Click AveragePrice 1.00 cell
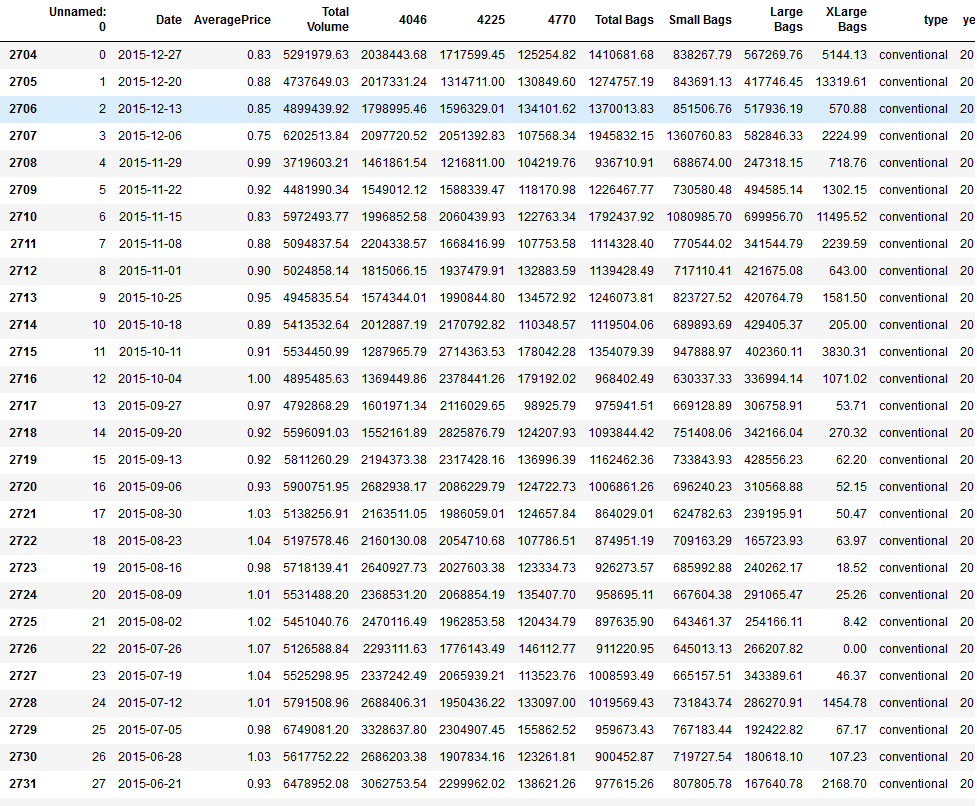The image size is (977, 806). (259, 379)
